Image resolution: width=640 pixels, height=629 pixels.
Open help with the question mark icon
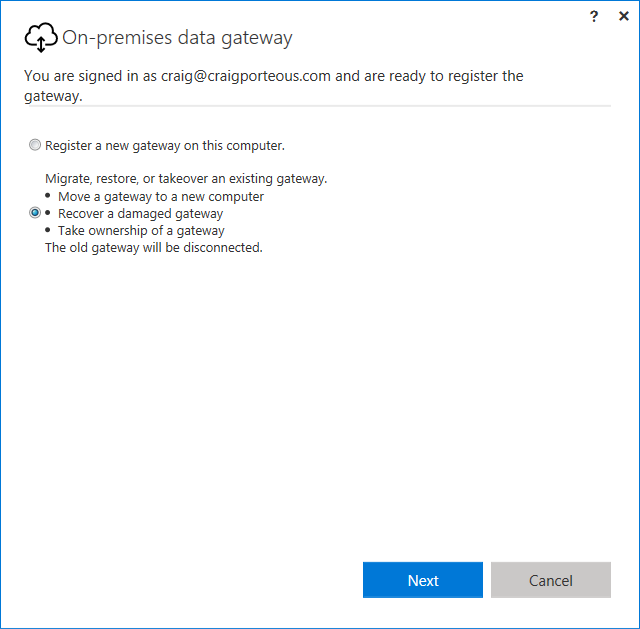click(x=596, y=16)
